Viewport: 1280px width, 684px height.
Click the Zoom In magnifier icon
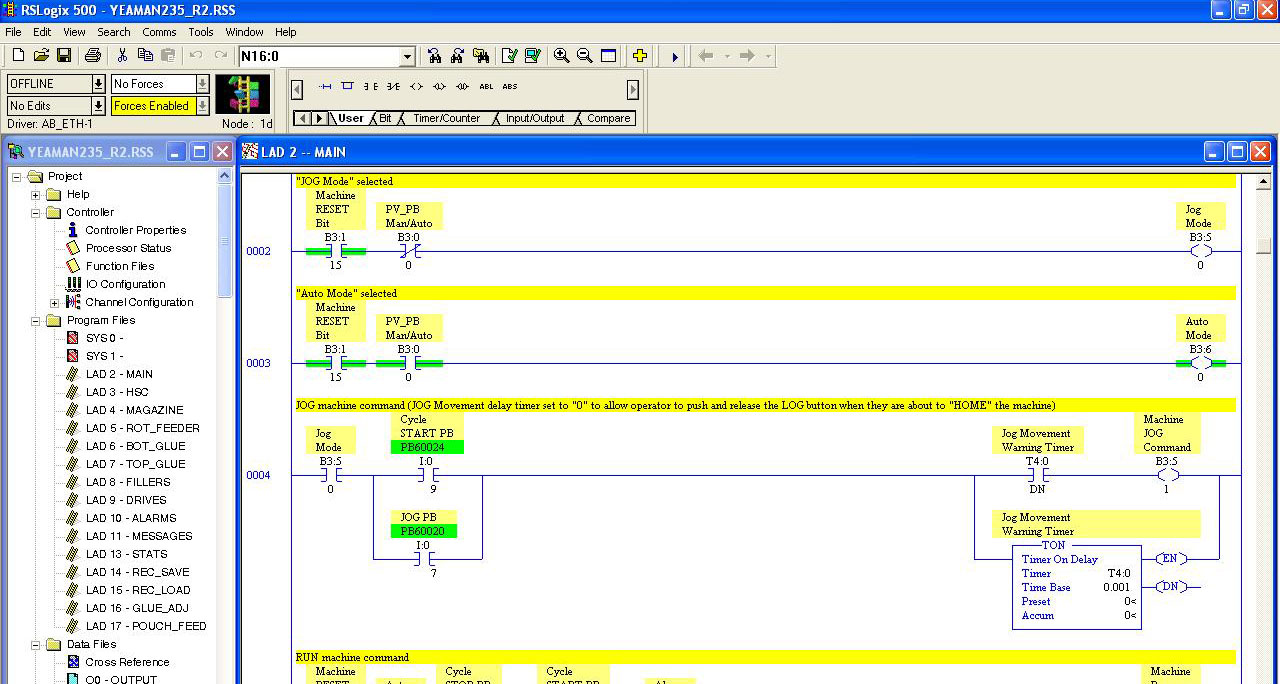click(x=562, y=56)
